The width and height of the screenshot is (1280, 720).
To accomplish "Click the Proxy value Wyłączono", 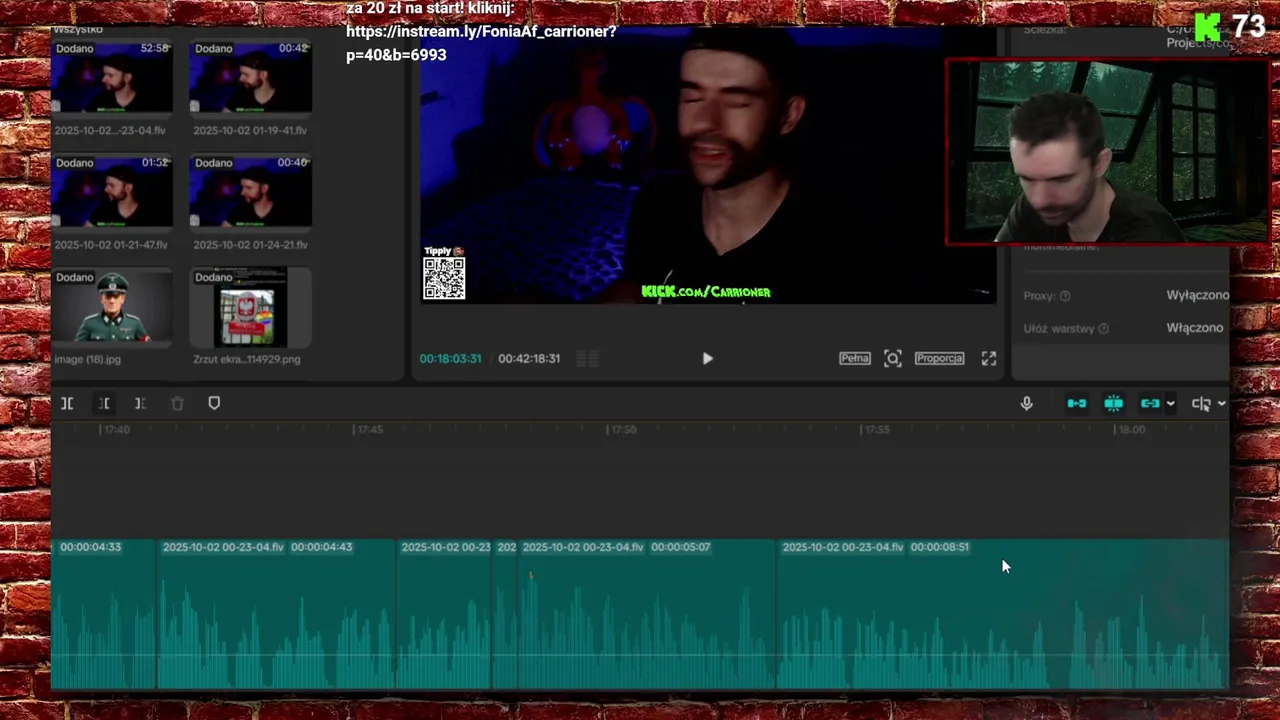I will pyautogui.click(x=1197, y=295).
